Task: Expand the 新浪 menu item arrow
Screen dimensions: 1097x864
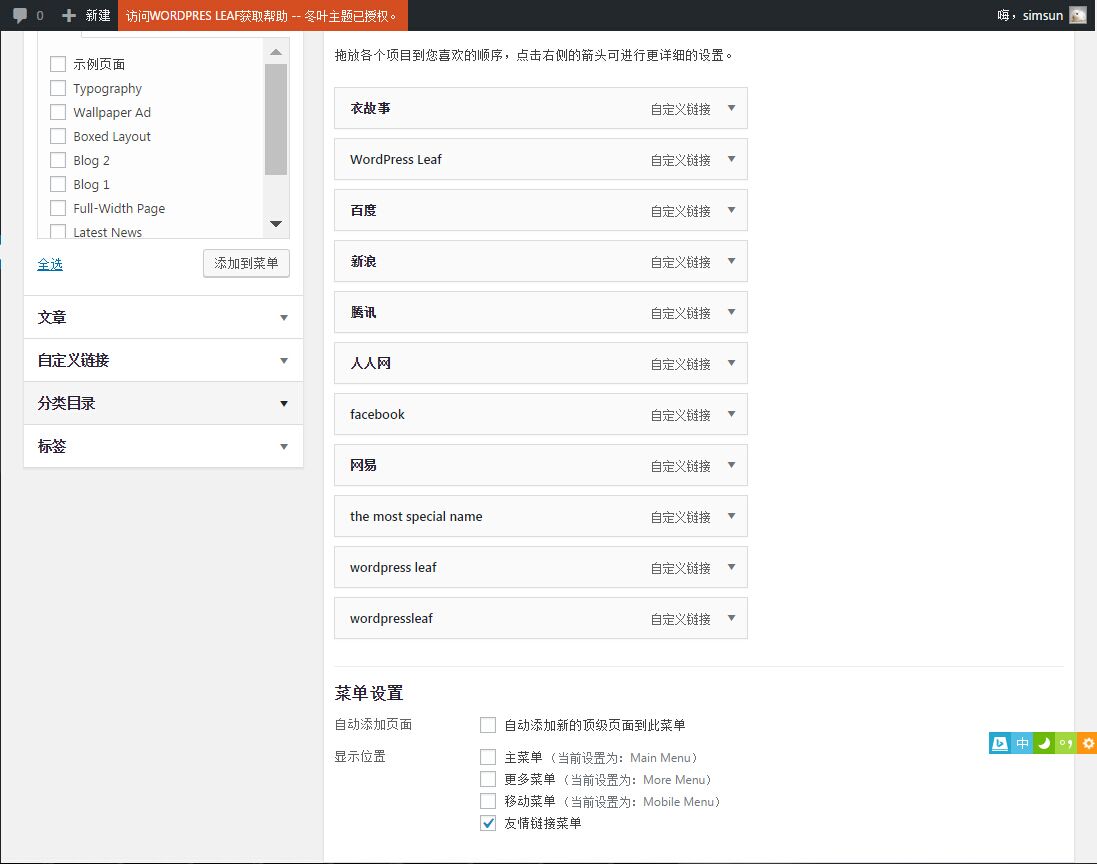Action: coord(731,261)
